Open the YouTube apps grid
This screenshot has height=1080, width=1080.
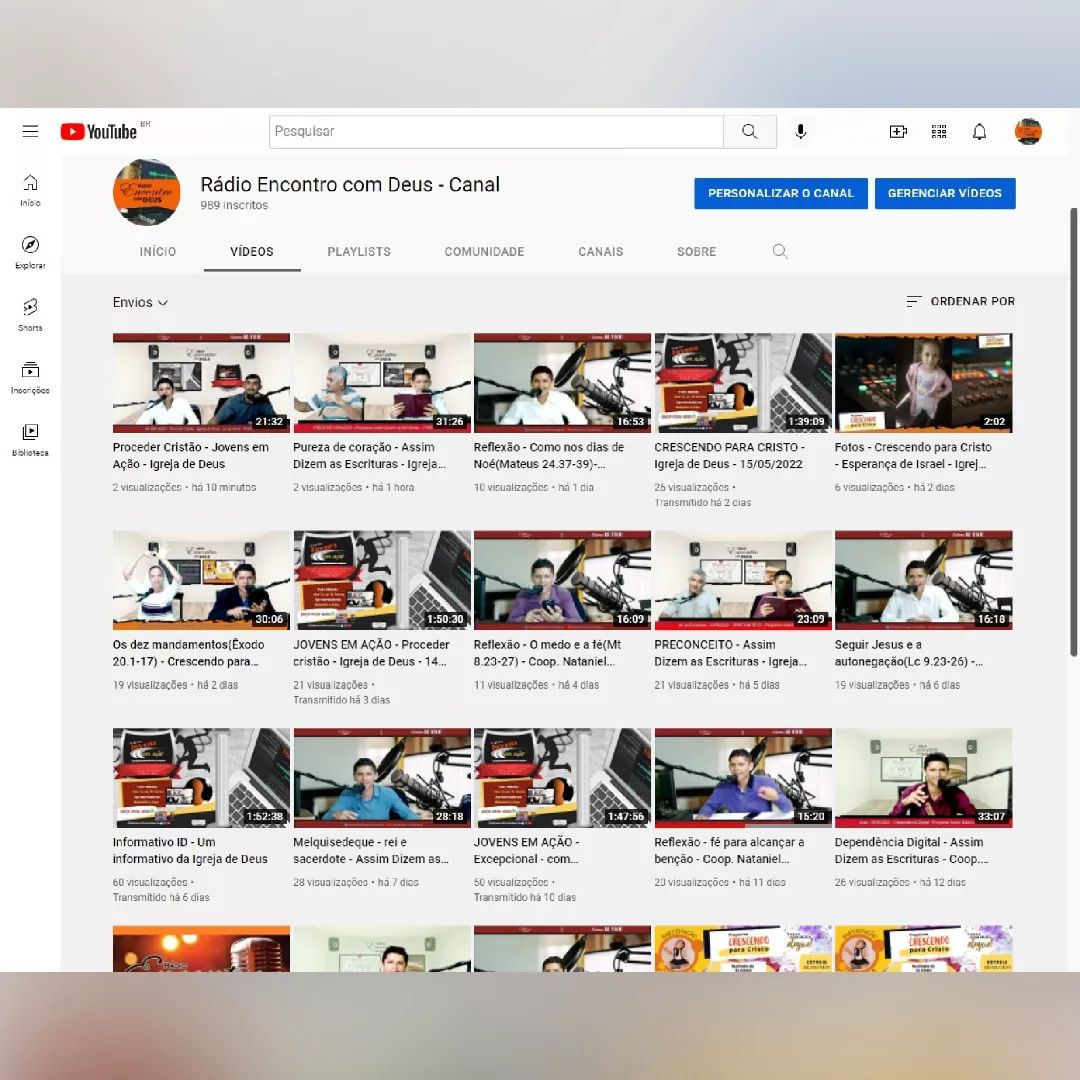click(x=939, y=132)
